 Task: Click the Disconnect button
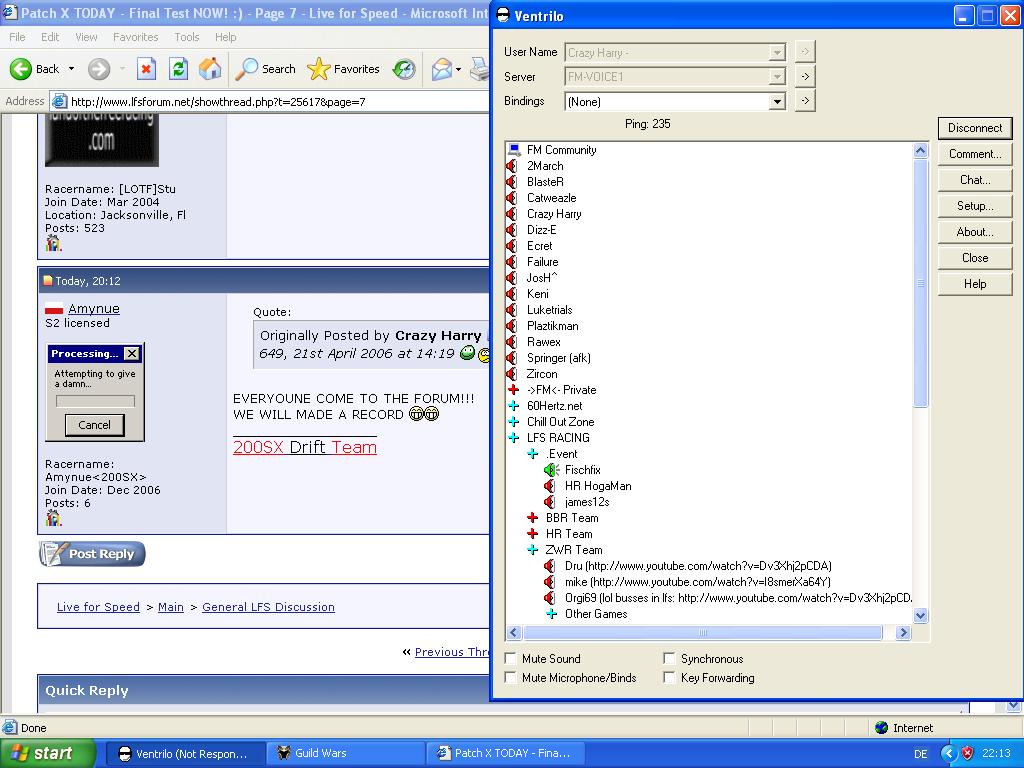(975, 128)
